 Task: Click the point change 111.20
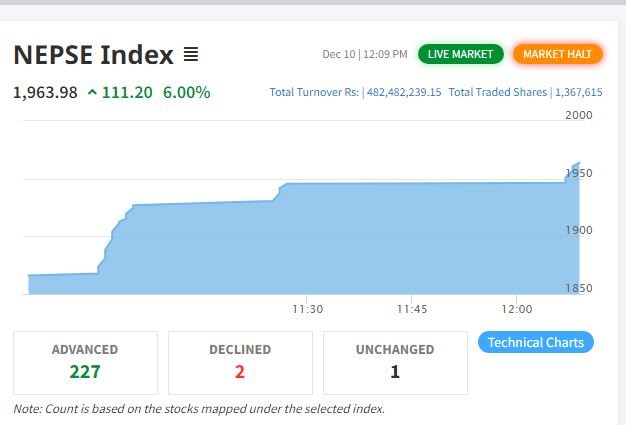127,93
